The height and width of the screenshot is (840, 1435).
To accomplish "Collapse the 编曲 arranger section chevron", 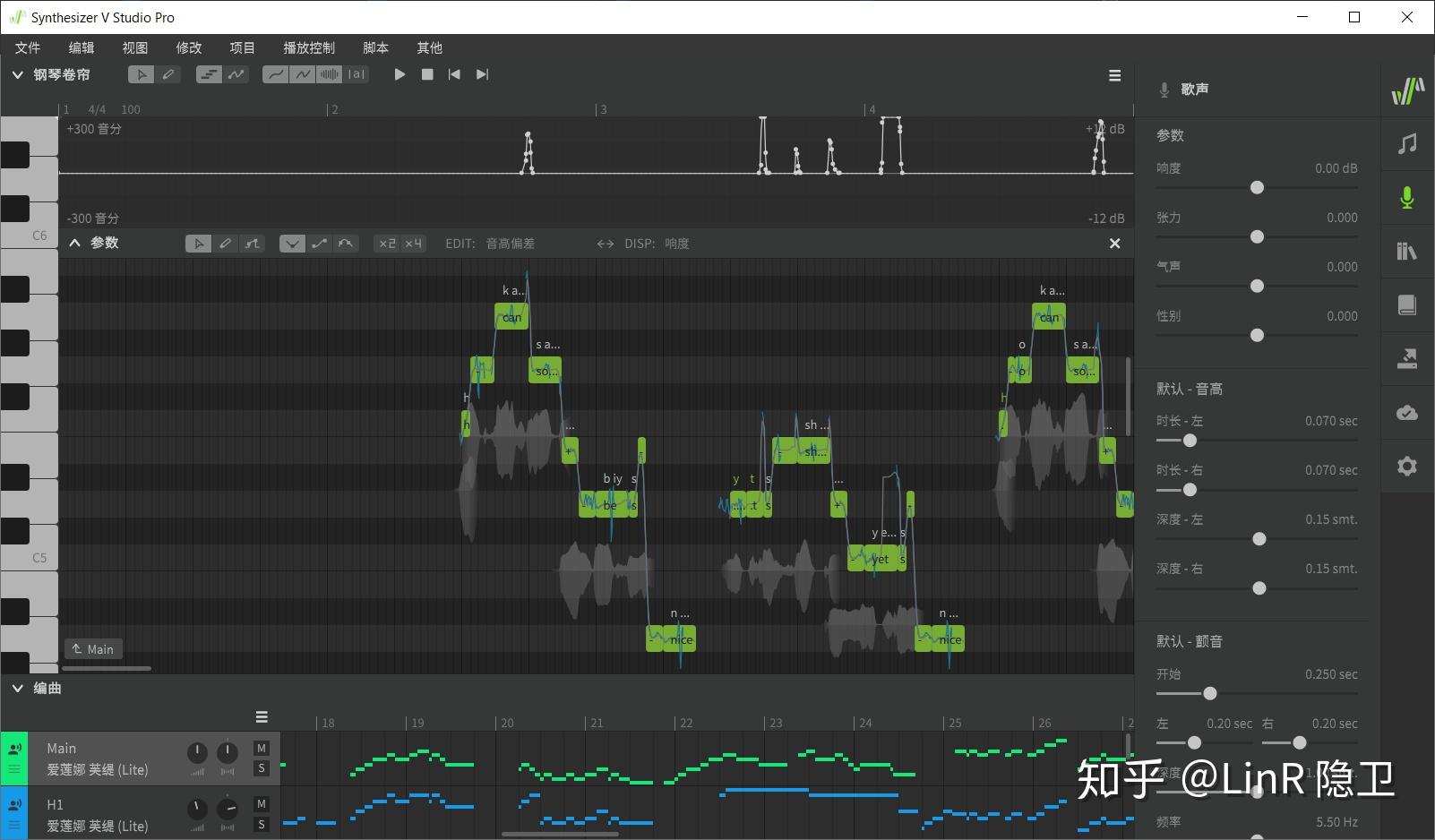I will pos(17,688).
